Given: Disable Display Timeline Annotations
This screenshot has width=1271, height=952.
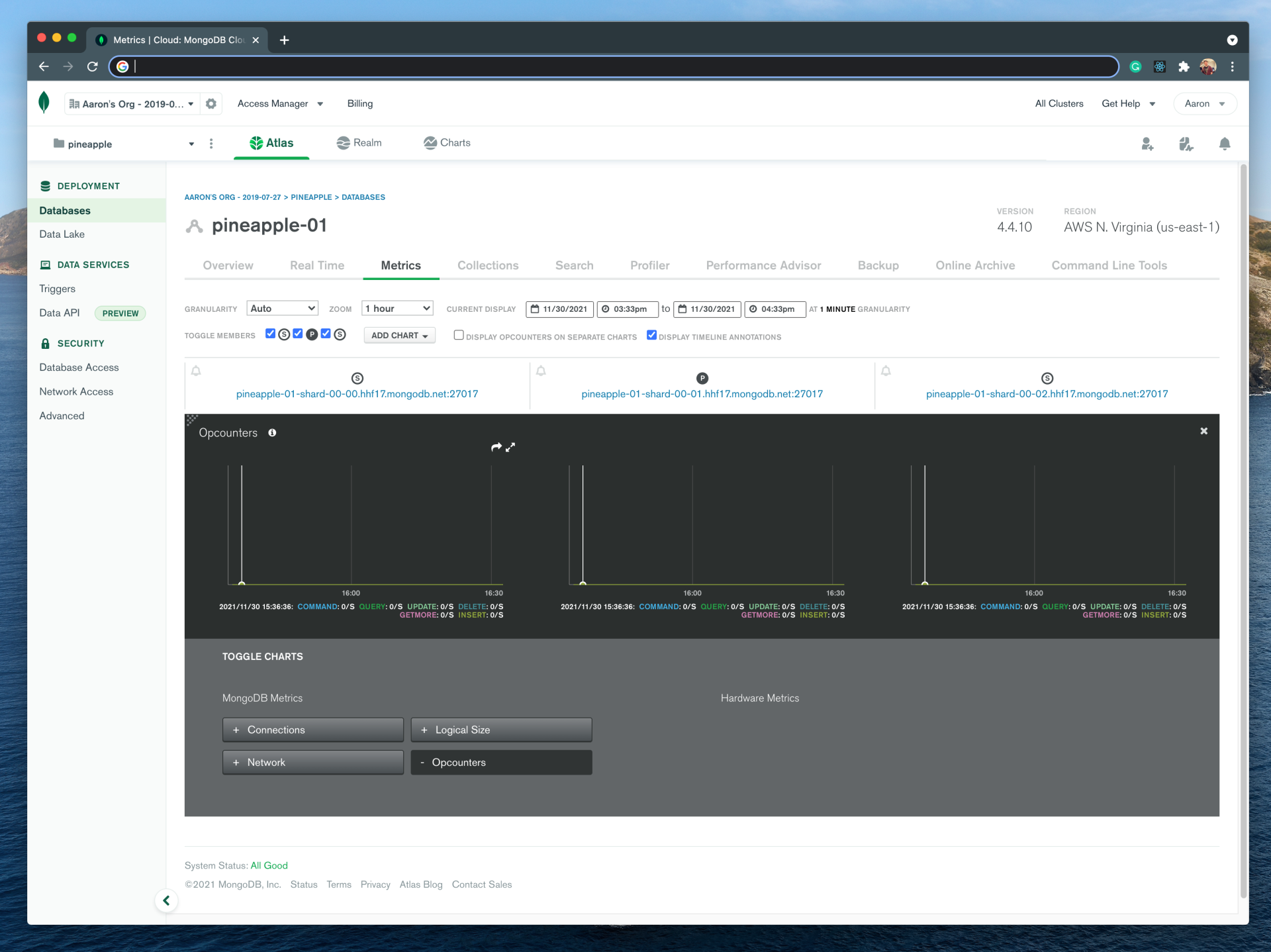Looking at the screenshot, I should click(652, 335).
